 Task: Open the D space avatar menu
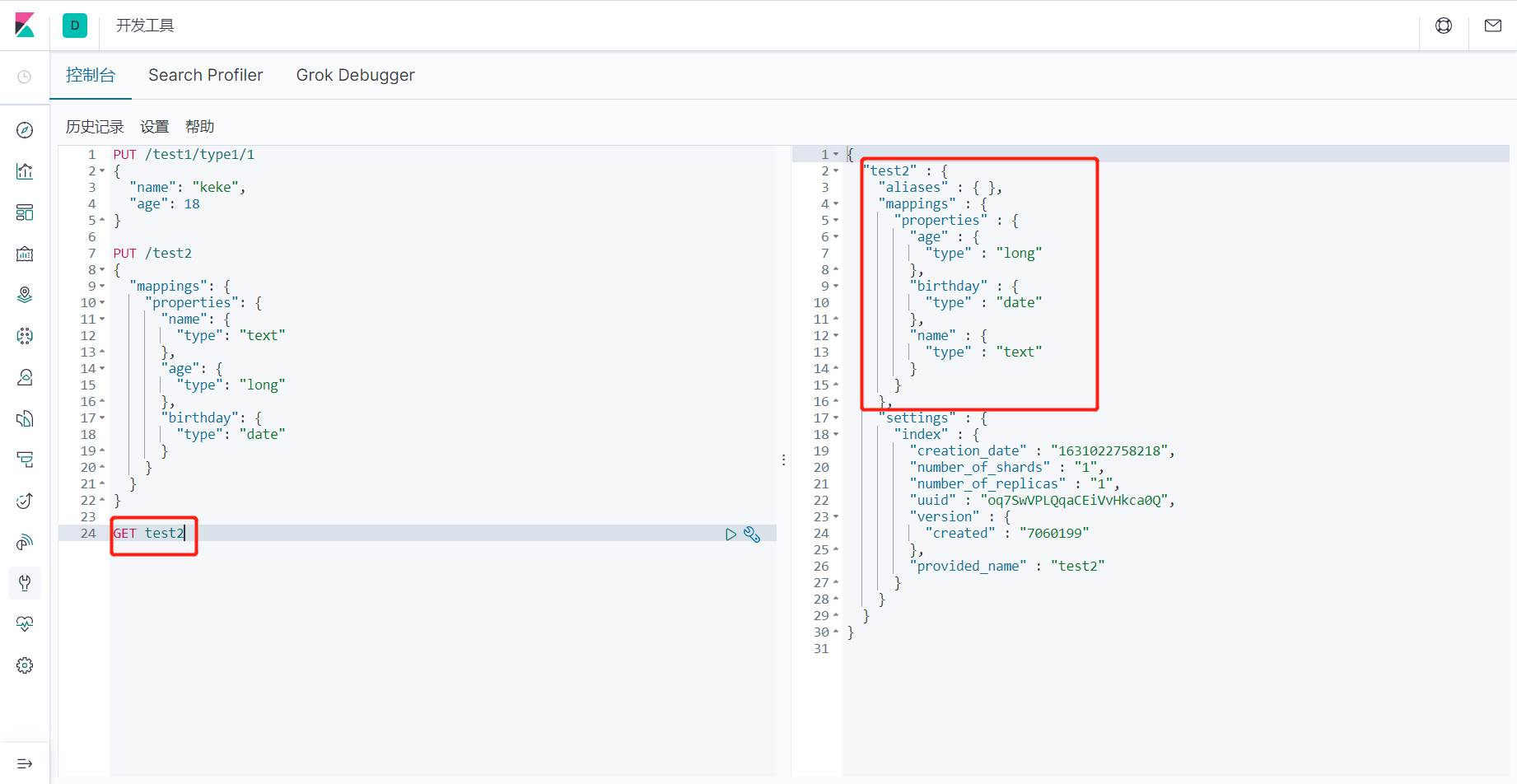(75, 26)
